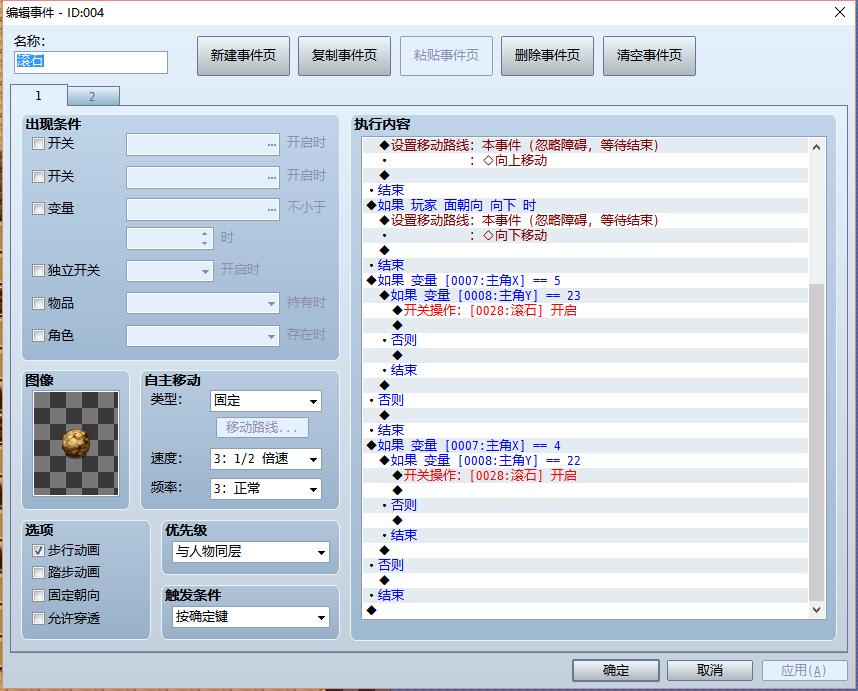
Task: Click scroll-up arrow of command list
Action: (x=816, y=147)
